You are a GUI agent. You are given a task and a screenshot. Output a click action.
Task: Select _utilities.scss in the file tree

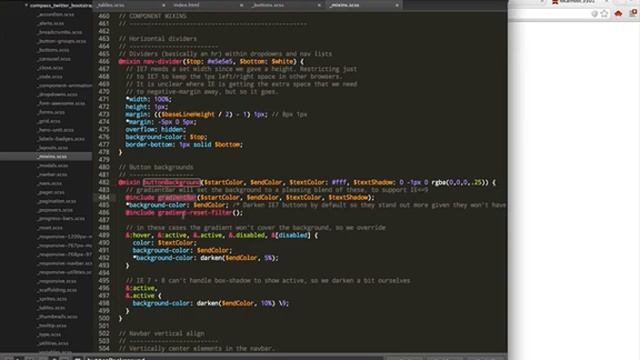(53, 344)
